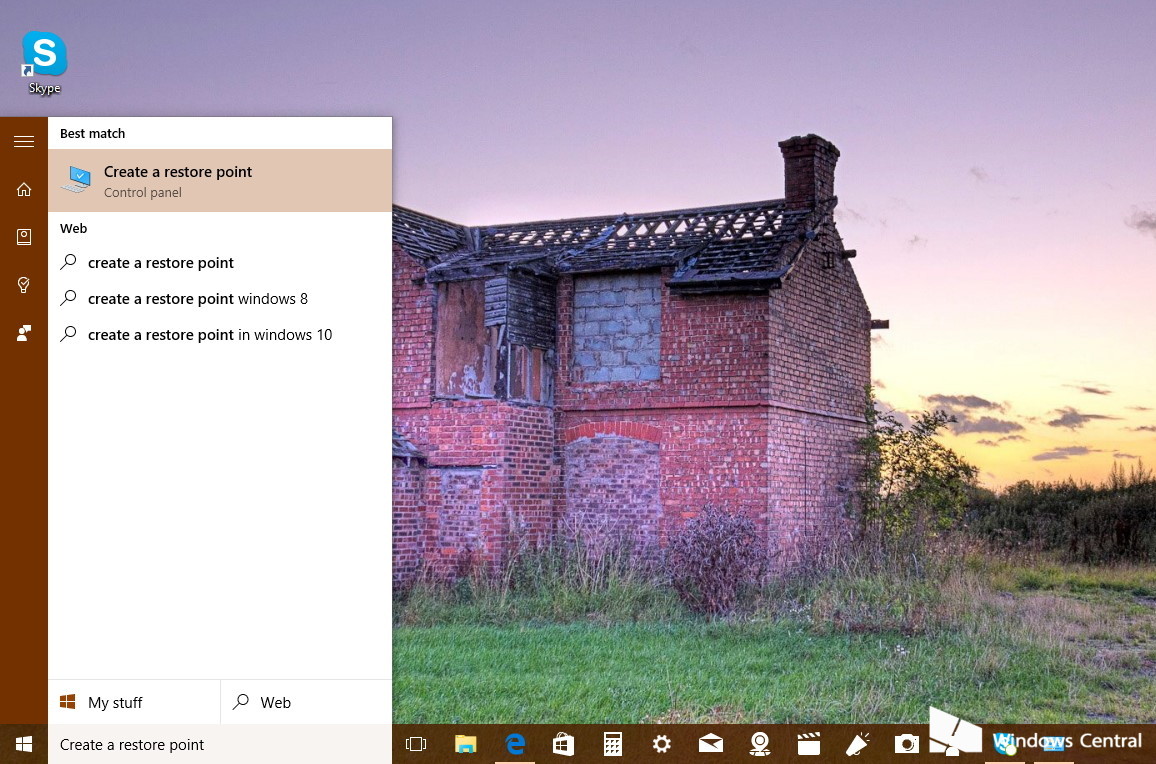Open Task View from the taskbar
The image size is (1156, 764).
coord(416,744)
